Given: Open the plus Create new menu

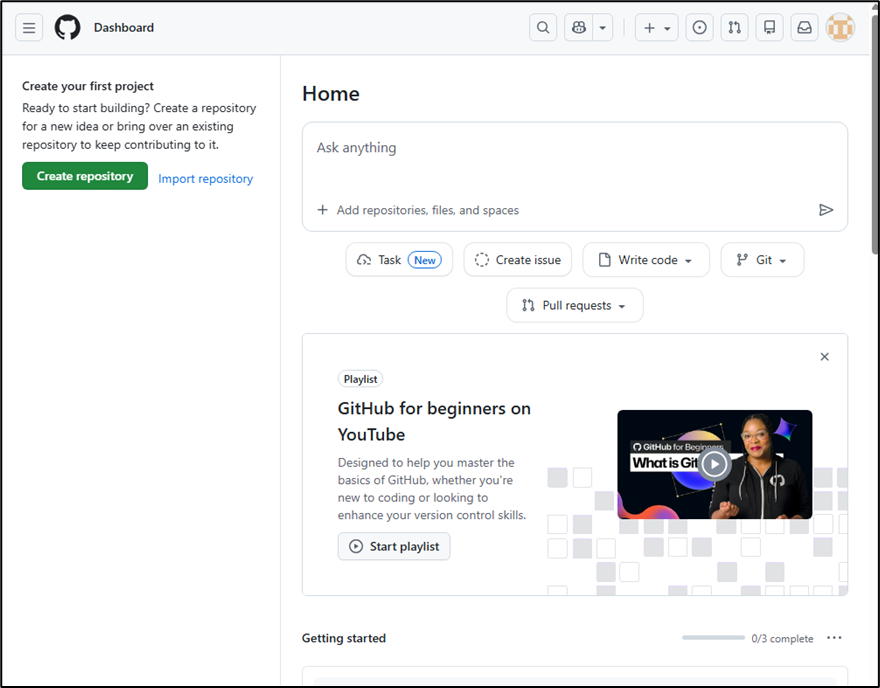Looking at the screenshot, I should [657, 27].
